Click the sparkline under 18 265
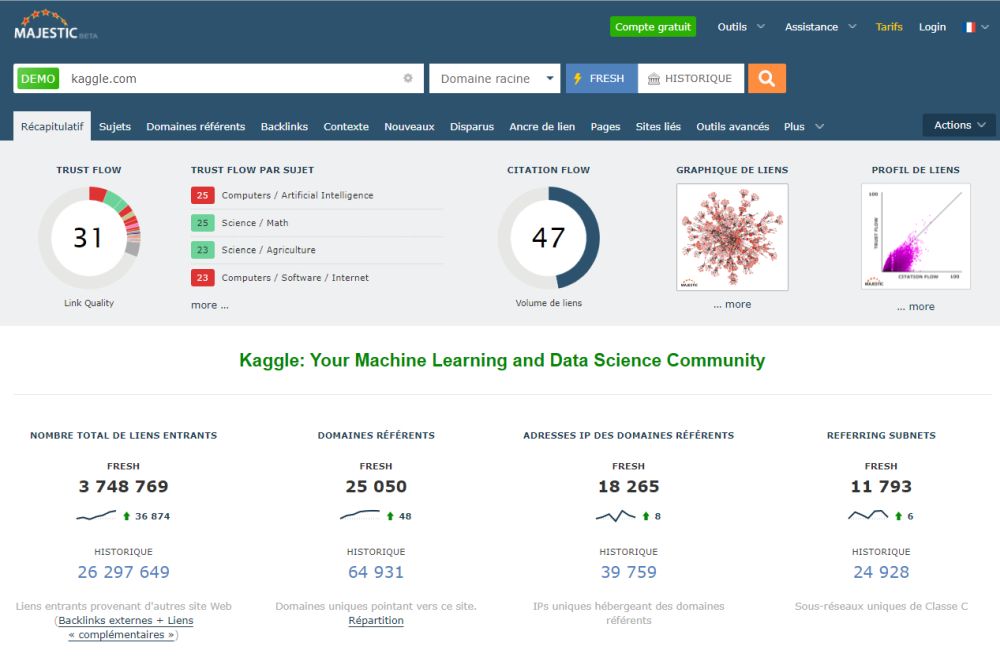The height and width of the screenshot is (669, 1000). 615,515
